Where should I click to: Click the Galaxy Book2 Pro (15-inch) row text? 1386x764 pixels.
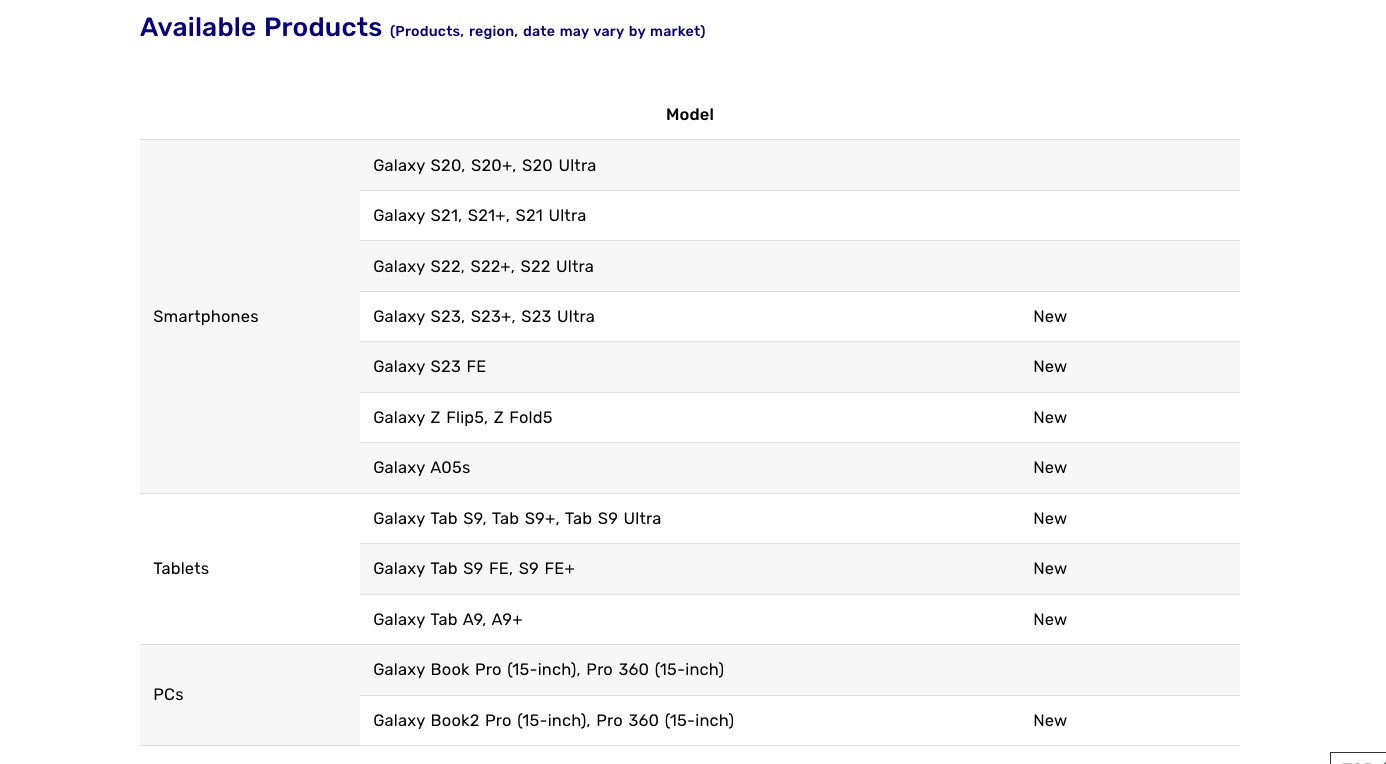click(554, 721)
